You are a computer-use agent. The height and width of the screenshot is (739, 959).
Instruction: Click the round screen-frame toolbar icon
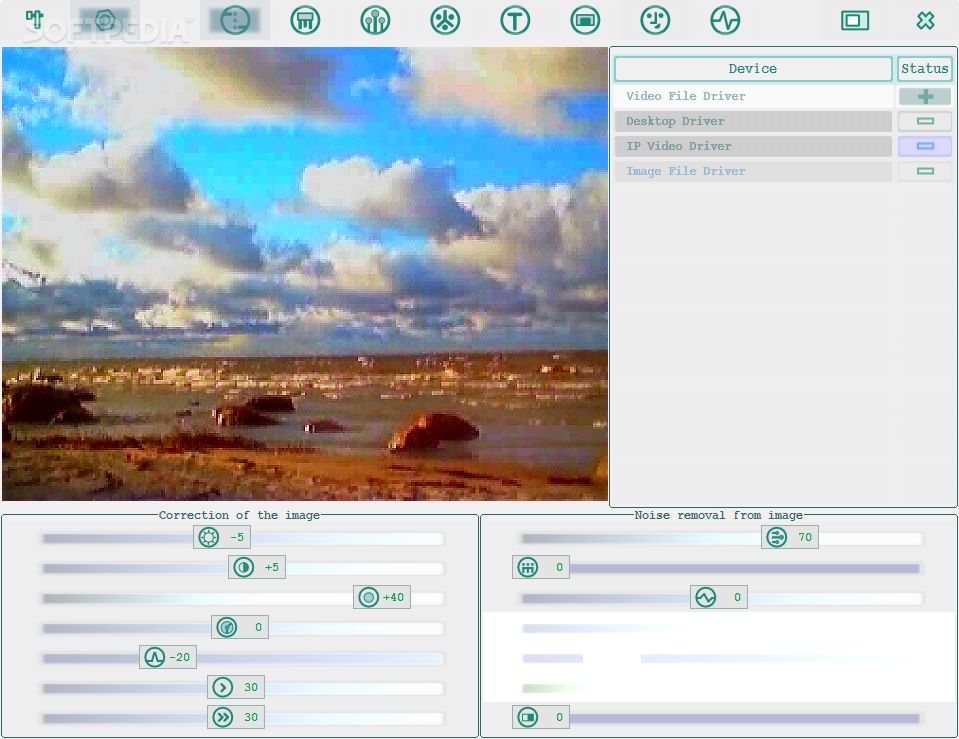coord(585,20)
